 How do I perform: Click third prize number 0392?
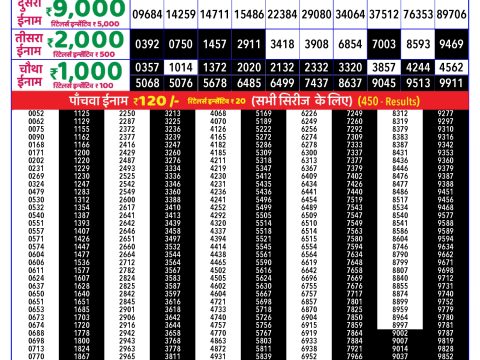(147, 44)
